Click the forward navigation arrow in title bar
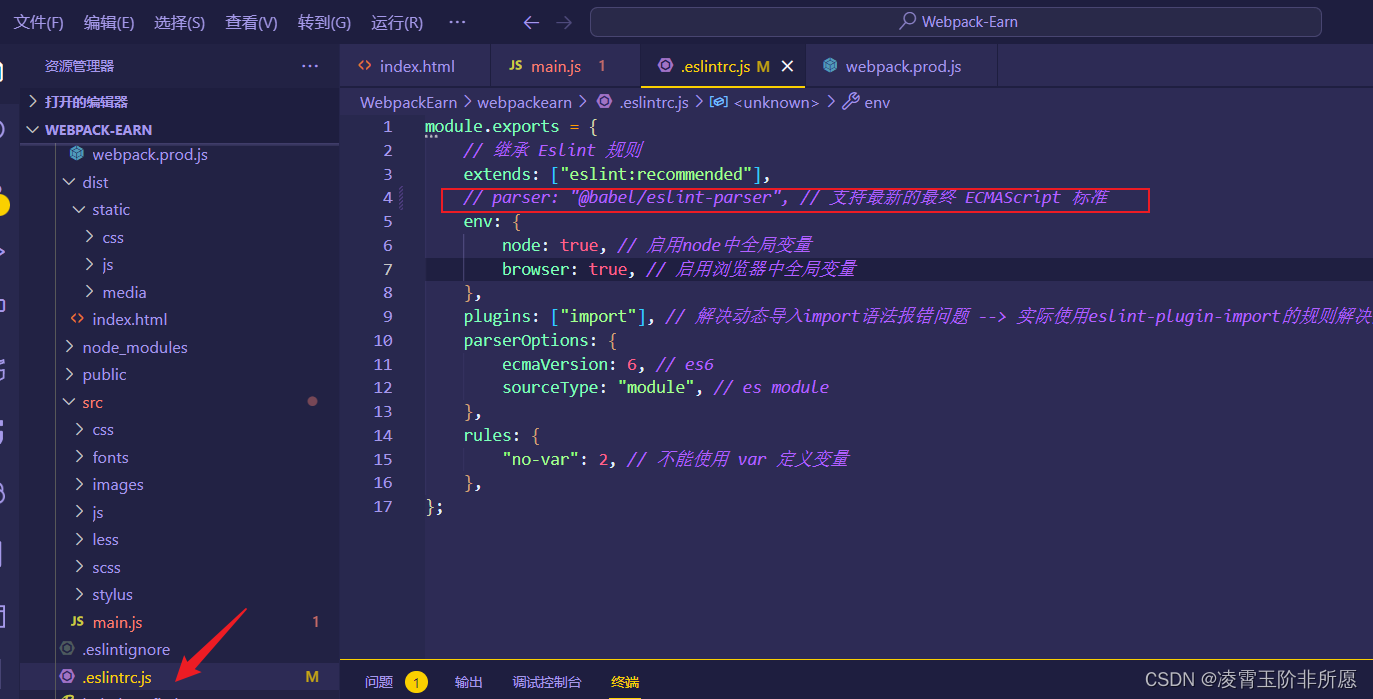Viewport: 1373px width, 699px height. click(x=564, y=21)
